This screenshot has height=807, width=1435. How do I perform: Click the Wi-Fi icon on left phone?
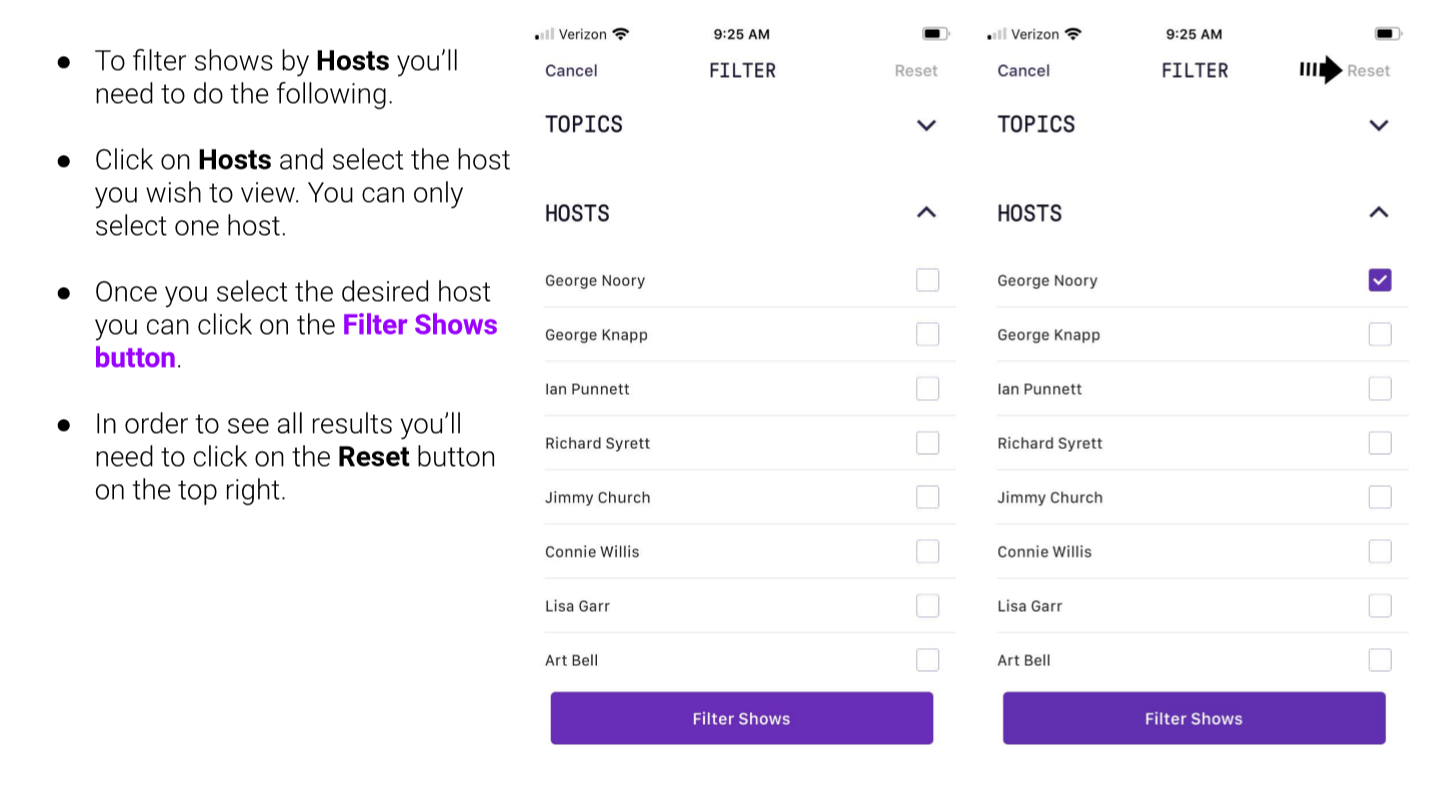[x=621, y=34]
